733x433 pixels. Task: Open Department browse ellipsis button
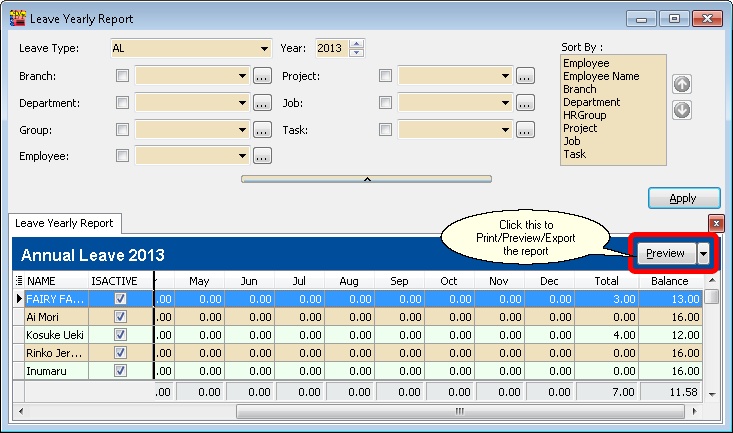click(x=262, y=102)
